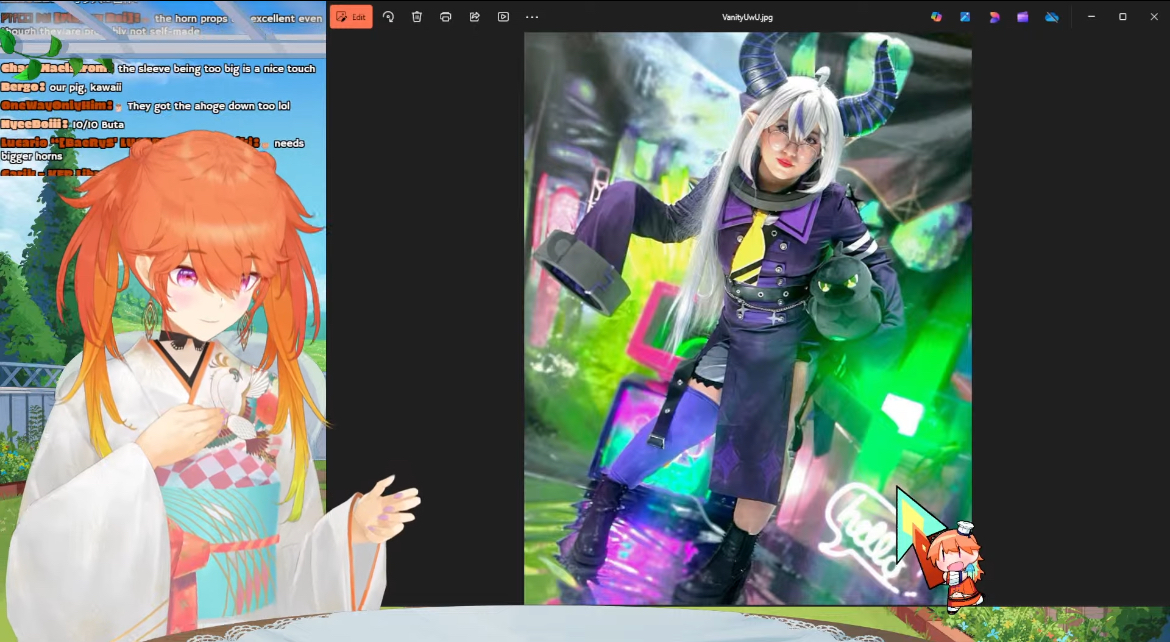Close the Photos window
The image size is (1170, 642).
point(1154,16)
